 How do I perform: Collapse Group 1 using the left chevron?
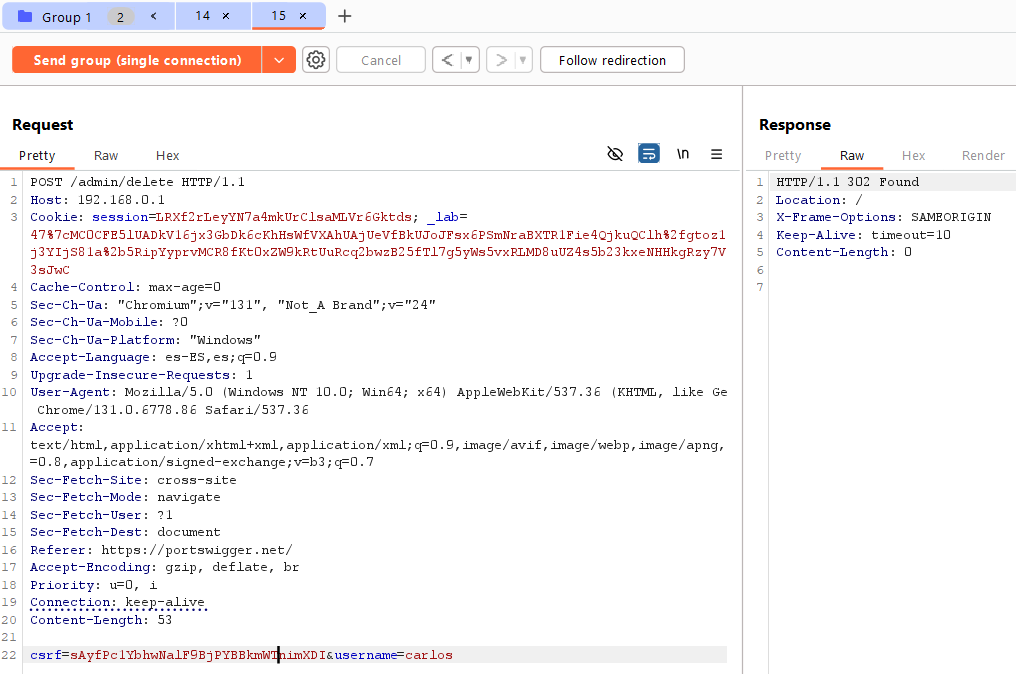tap(154, 16)
